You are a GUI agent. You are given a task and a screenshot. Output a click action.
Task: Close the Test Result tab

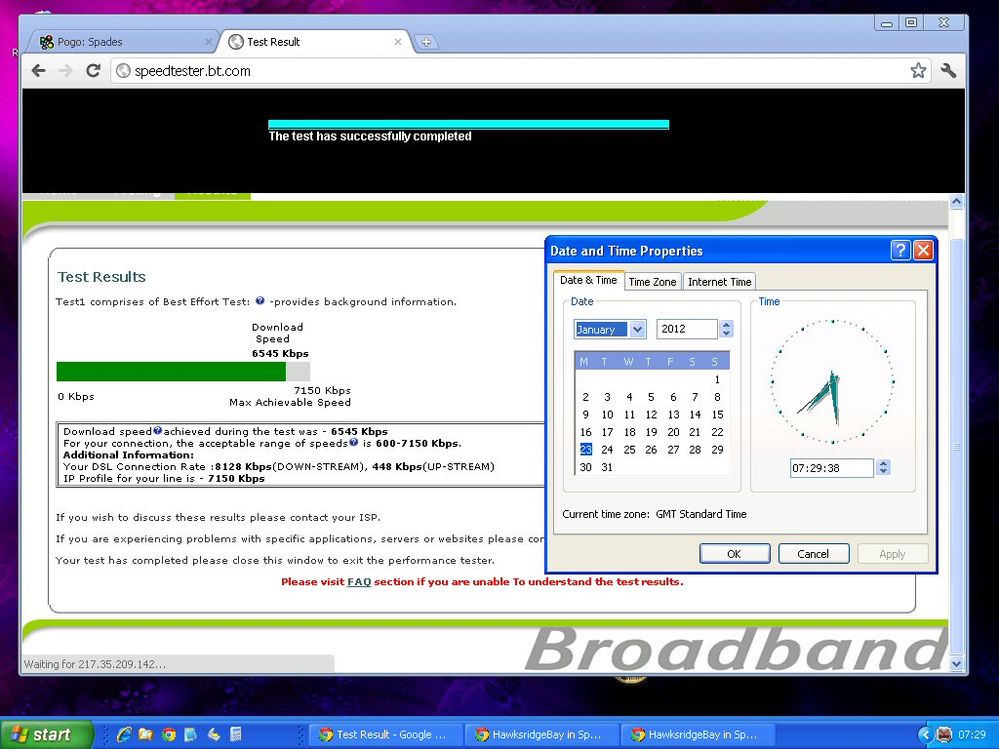tap(398, 42)
